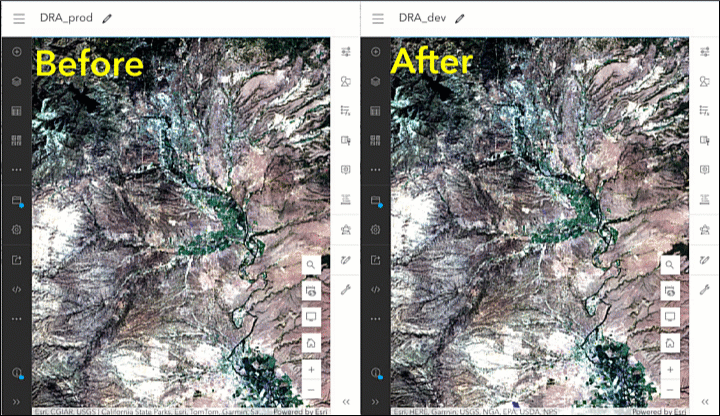The image size is (720, 416).
Task: Open Pop-ups in DRA_dev settings toolbar
Action: pos(704,169)
